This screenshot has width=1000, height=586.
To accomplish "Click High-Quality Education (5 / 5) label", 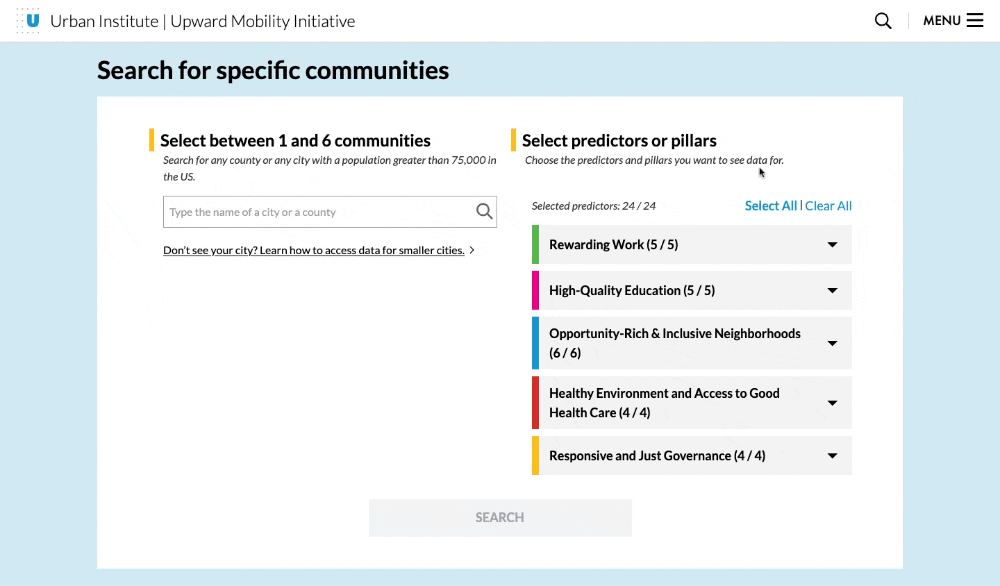I will 631,291.
